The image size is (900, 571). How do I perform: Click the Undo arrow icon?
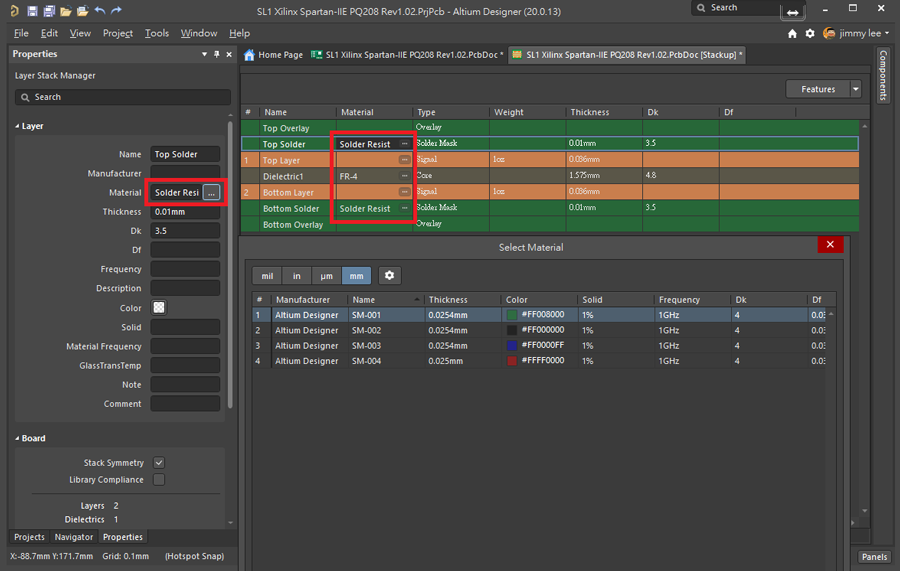click(x=99, y=11)
